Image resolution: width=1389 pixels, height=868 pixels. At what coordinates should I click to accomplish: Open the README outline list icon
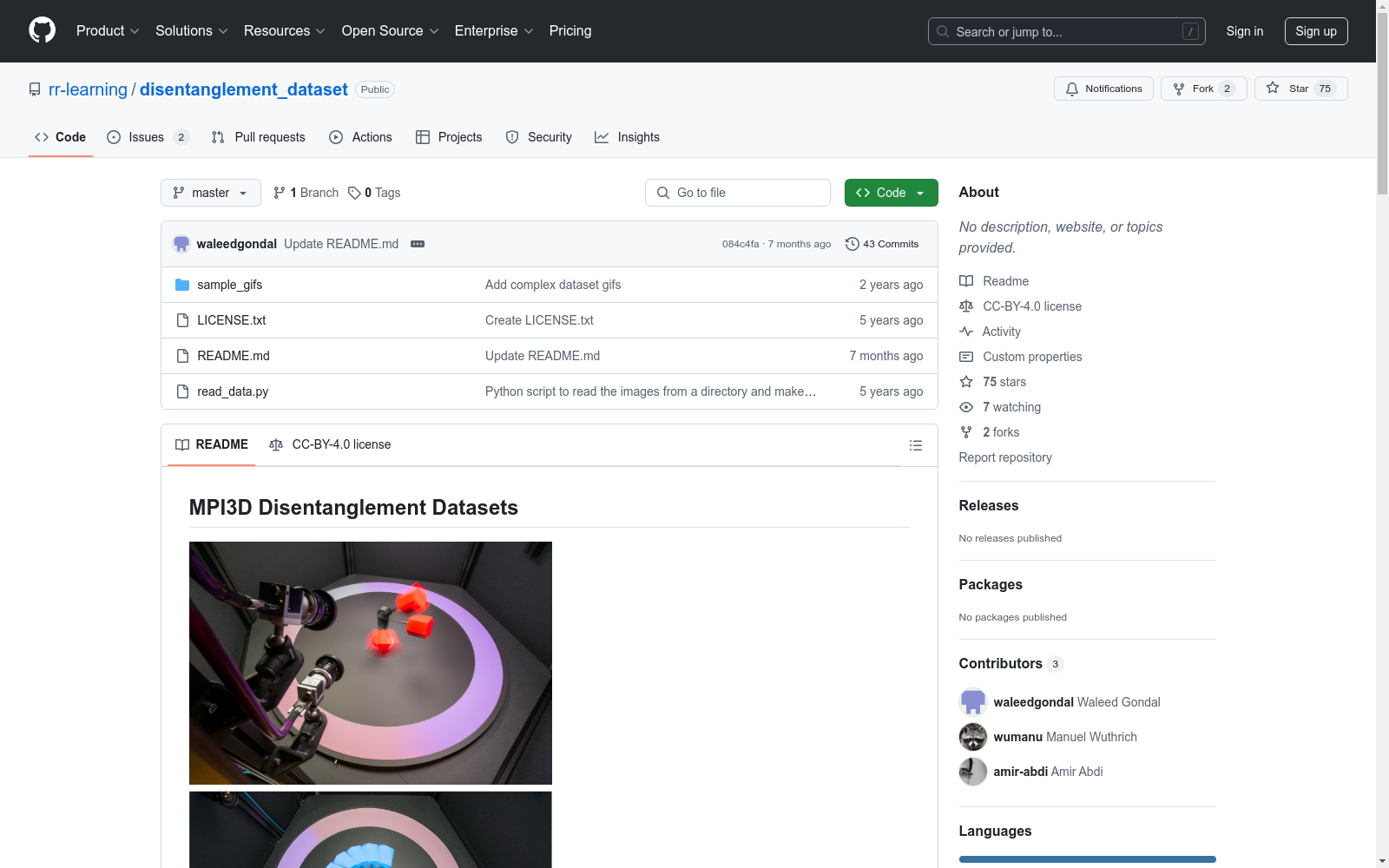click(915, 445)
